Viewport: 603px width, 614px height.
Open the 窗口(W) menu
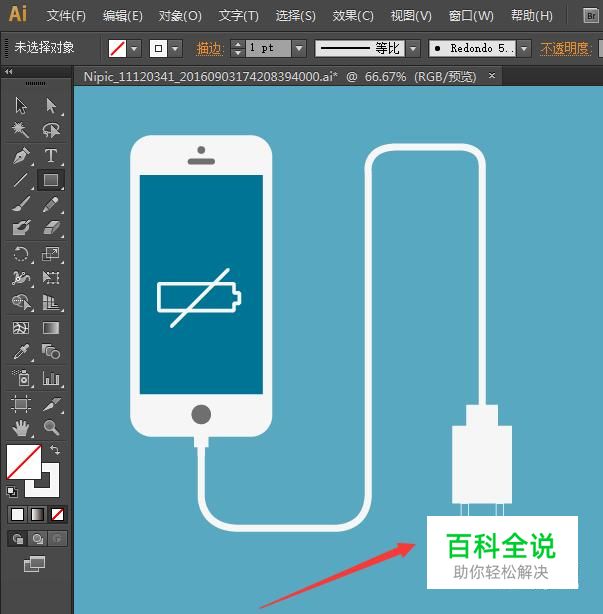pos(471,16)
